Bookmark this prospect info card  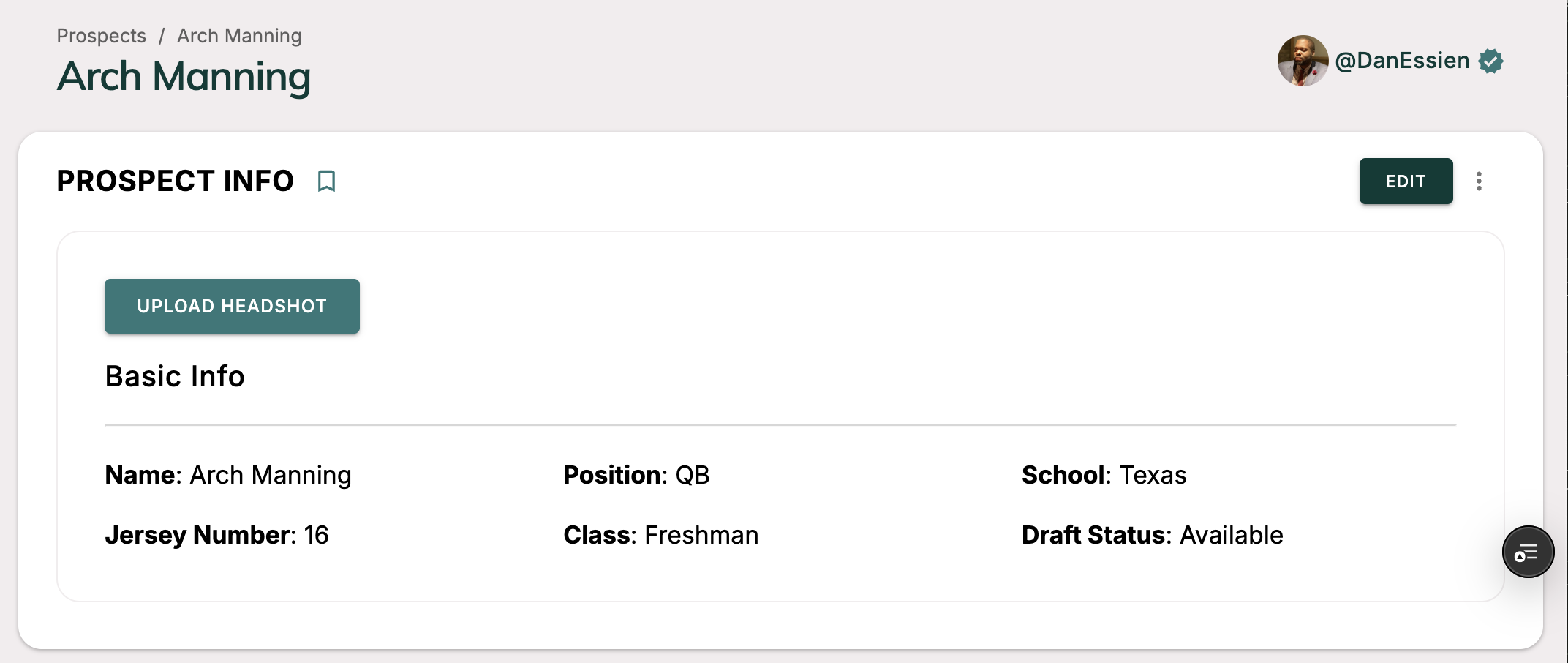326,181
